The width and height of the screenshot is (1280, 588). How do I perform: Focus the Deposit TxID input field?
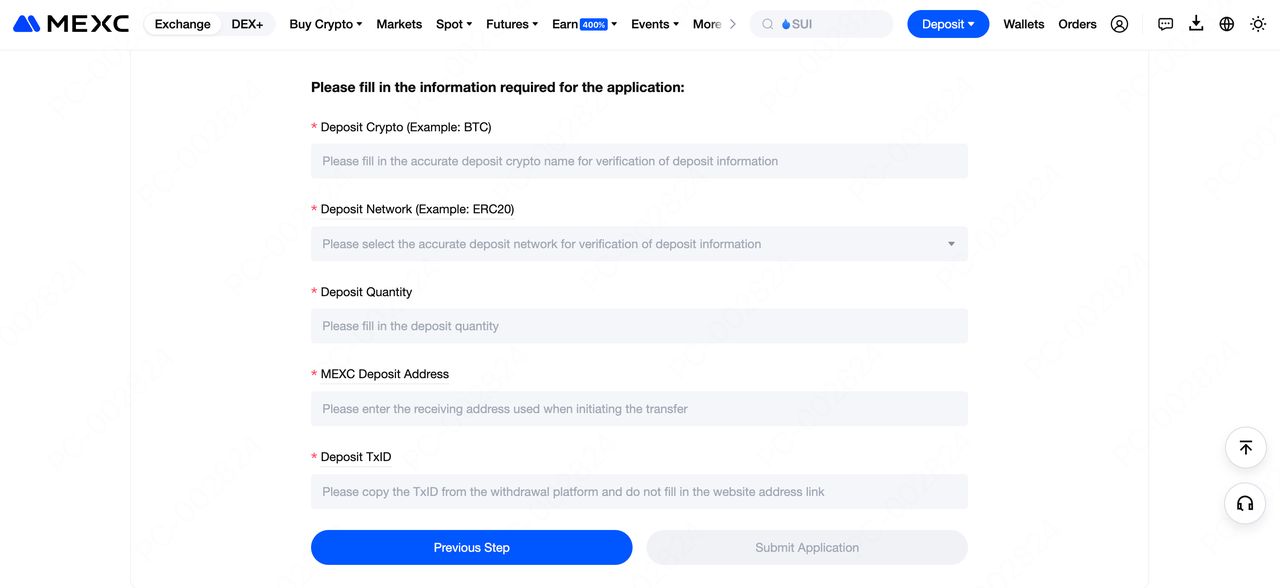coord(639,491)
